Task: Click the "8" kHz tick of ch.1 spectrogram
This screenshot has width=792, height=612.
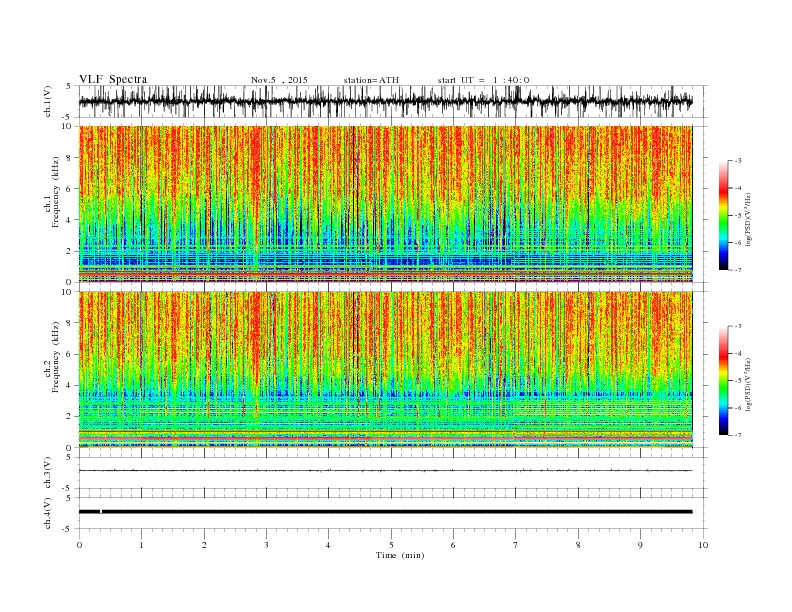Action: pos(69,158)
